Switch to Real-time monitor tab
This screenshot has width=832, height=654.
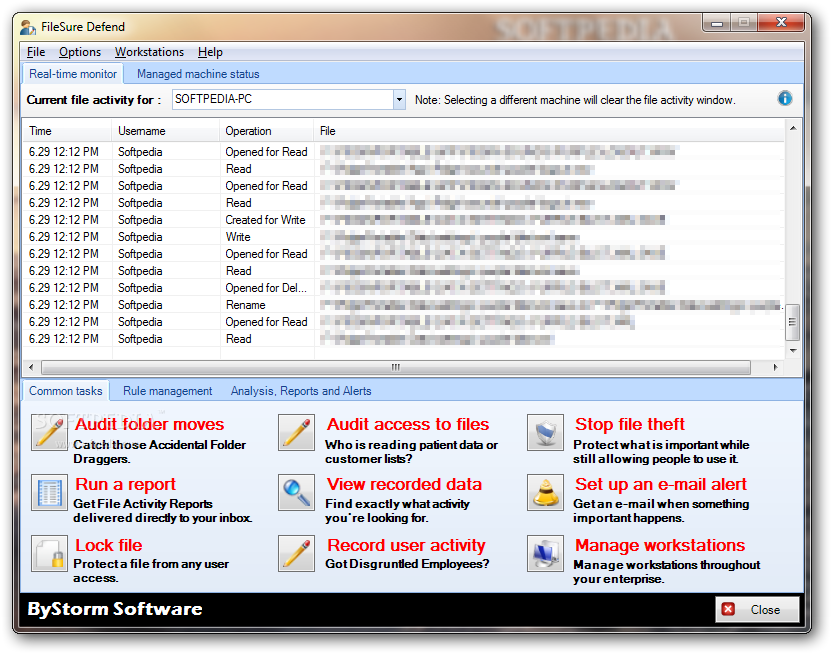[x=73, y=74]
